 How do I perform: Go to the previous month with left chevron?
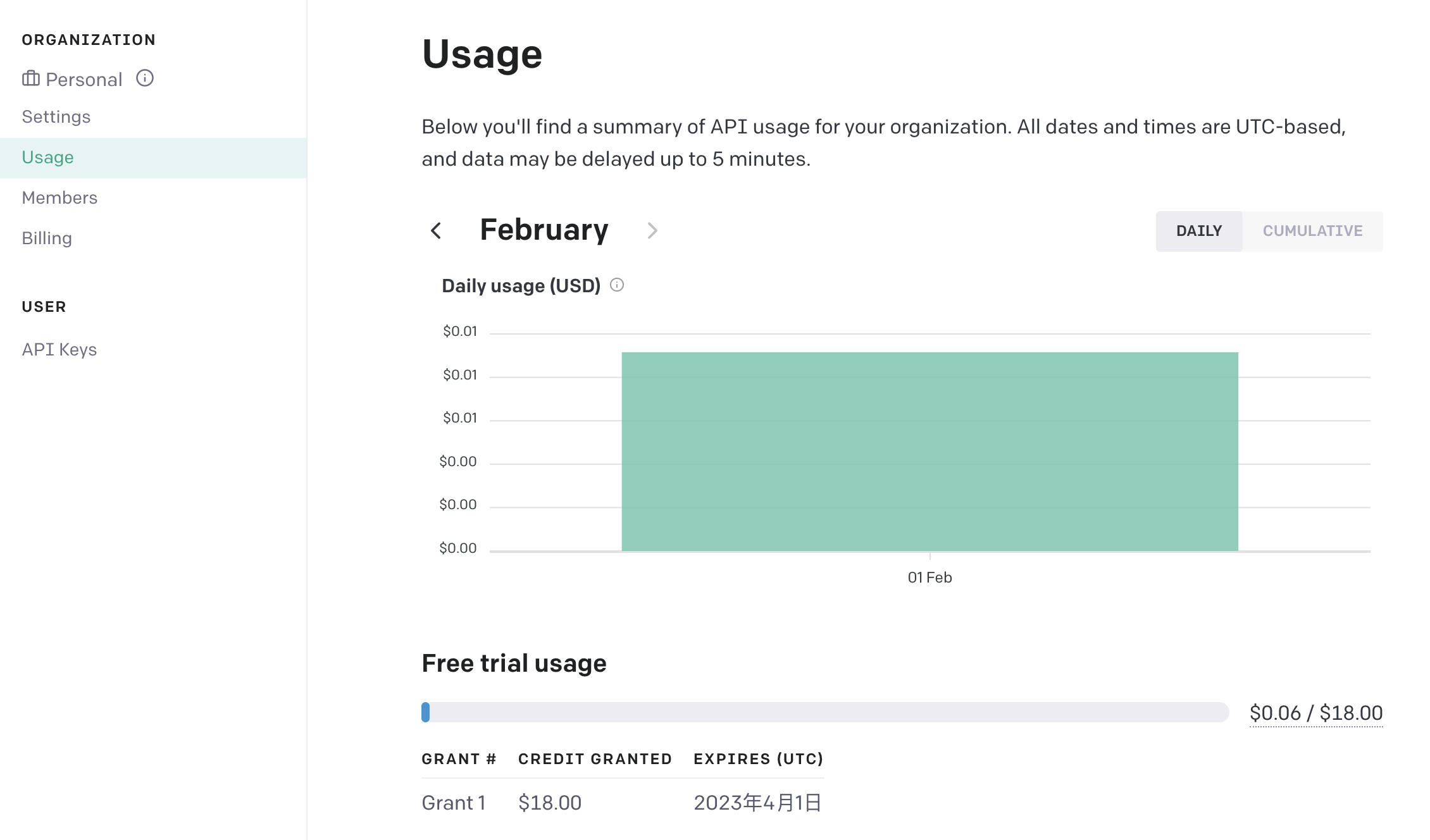[x=436, y=231]
